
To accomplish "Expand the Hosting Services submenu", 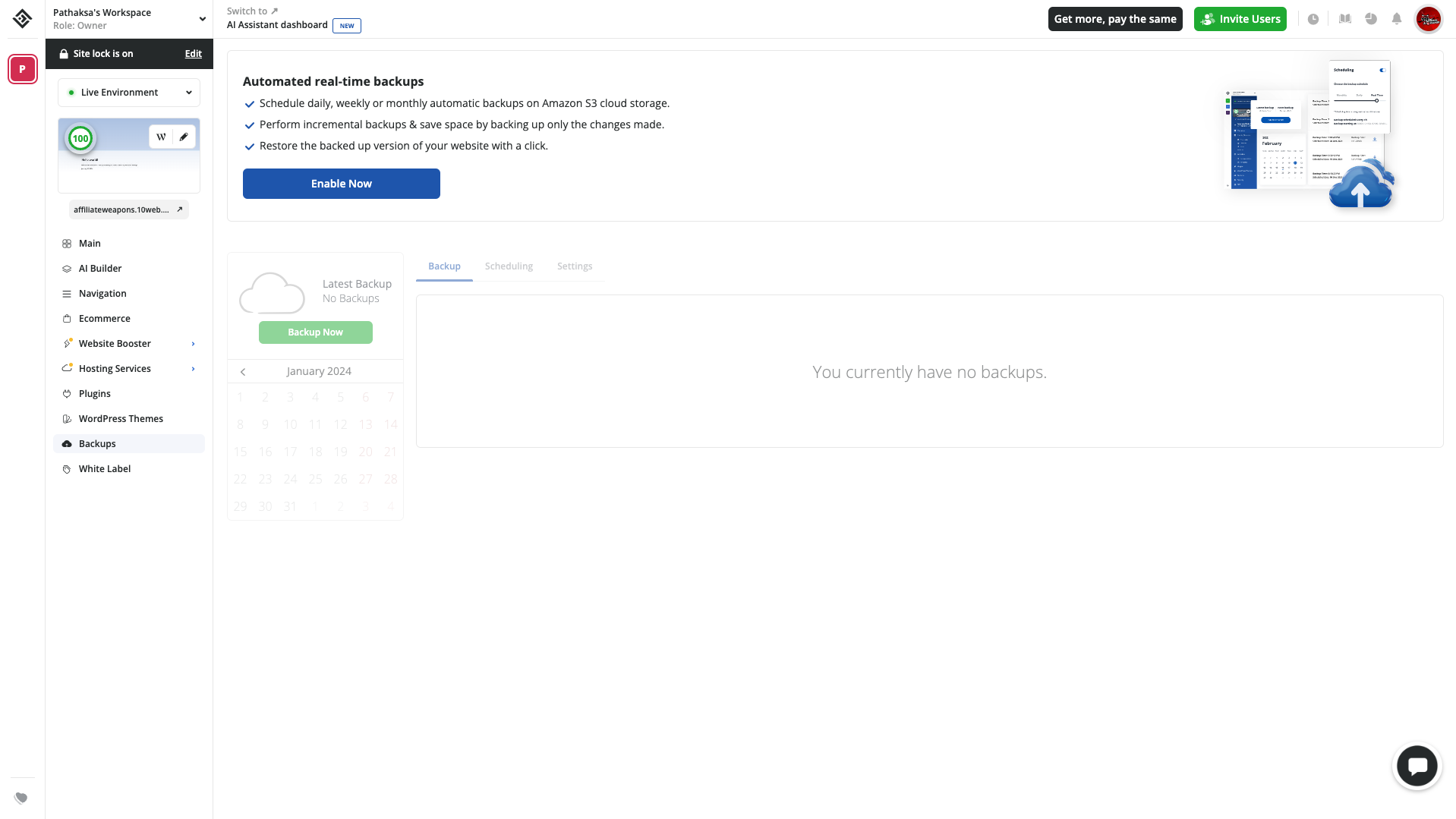I will (193, 369).
